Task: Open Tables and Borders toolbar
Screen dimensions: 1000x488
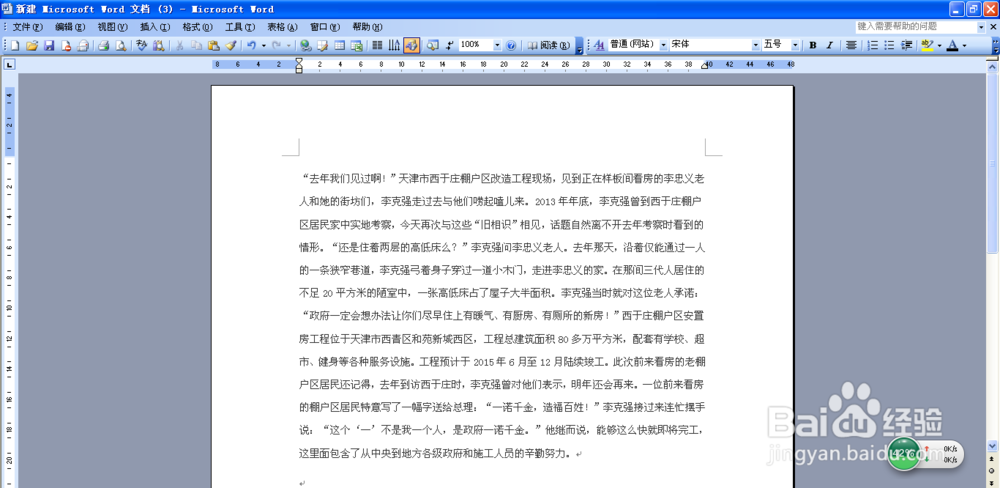Action: click(x=323, y=45)
